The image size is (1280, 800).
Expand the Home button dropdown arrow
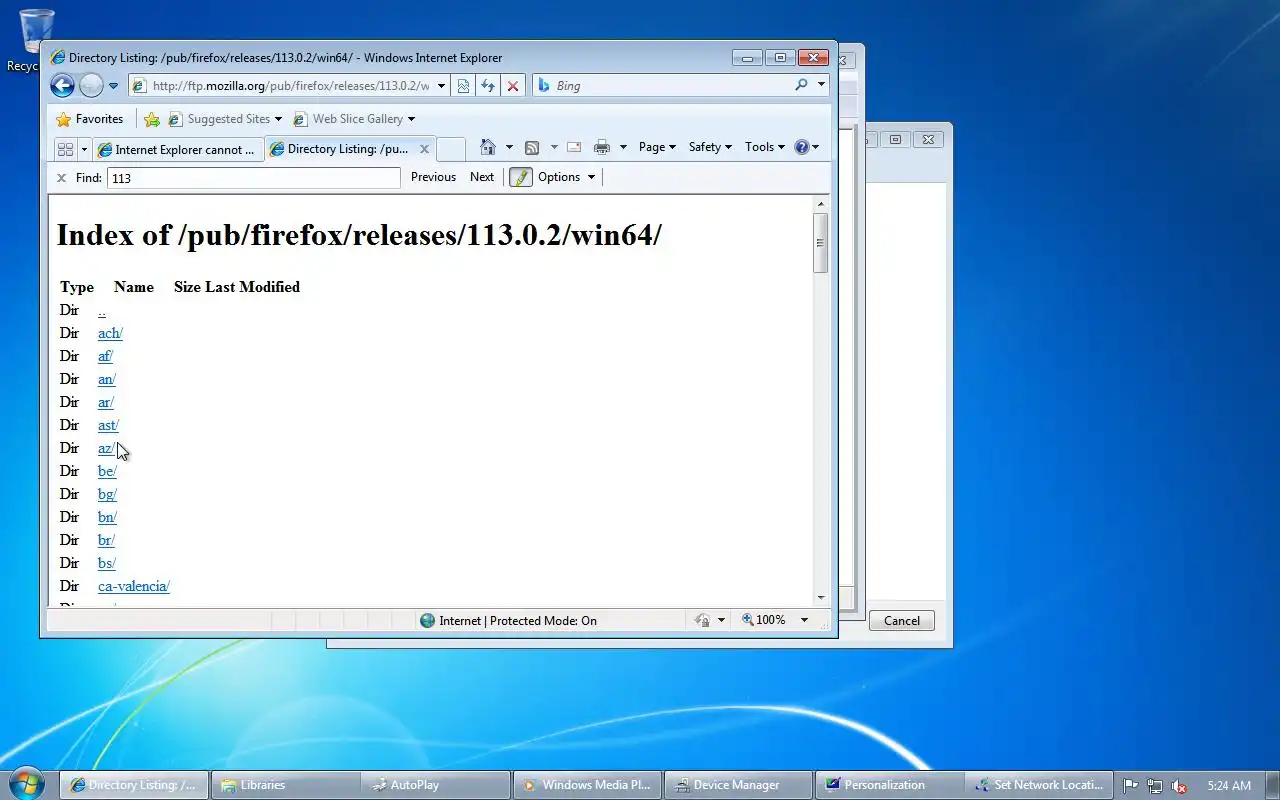pyautogui.click(x=509, y=147)
